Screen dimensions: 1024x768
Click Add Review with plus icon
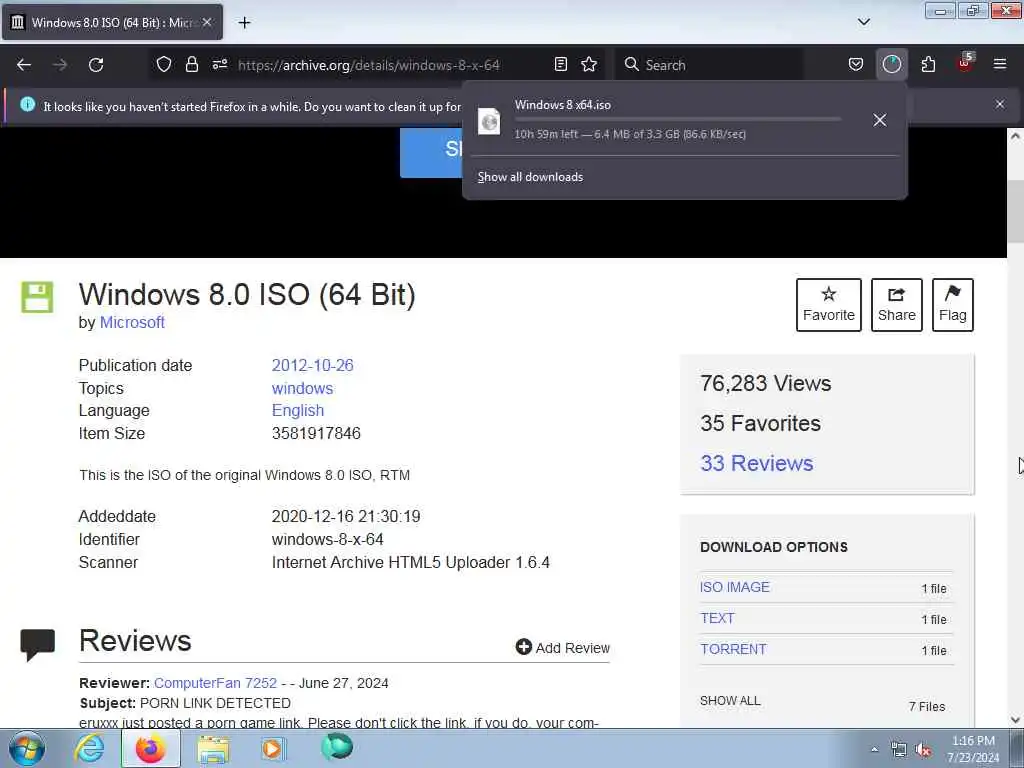point(562,647)
